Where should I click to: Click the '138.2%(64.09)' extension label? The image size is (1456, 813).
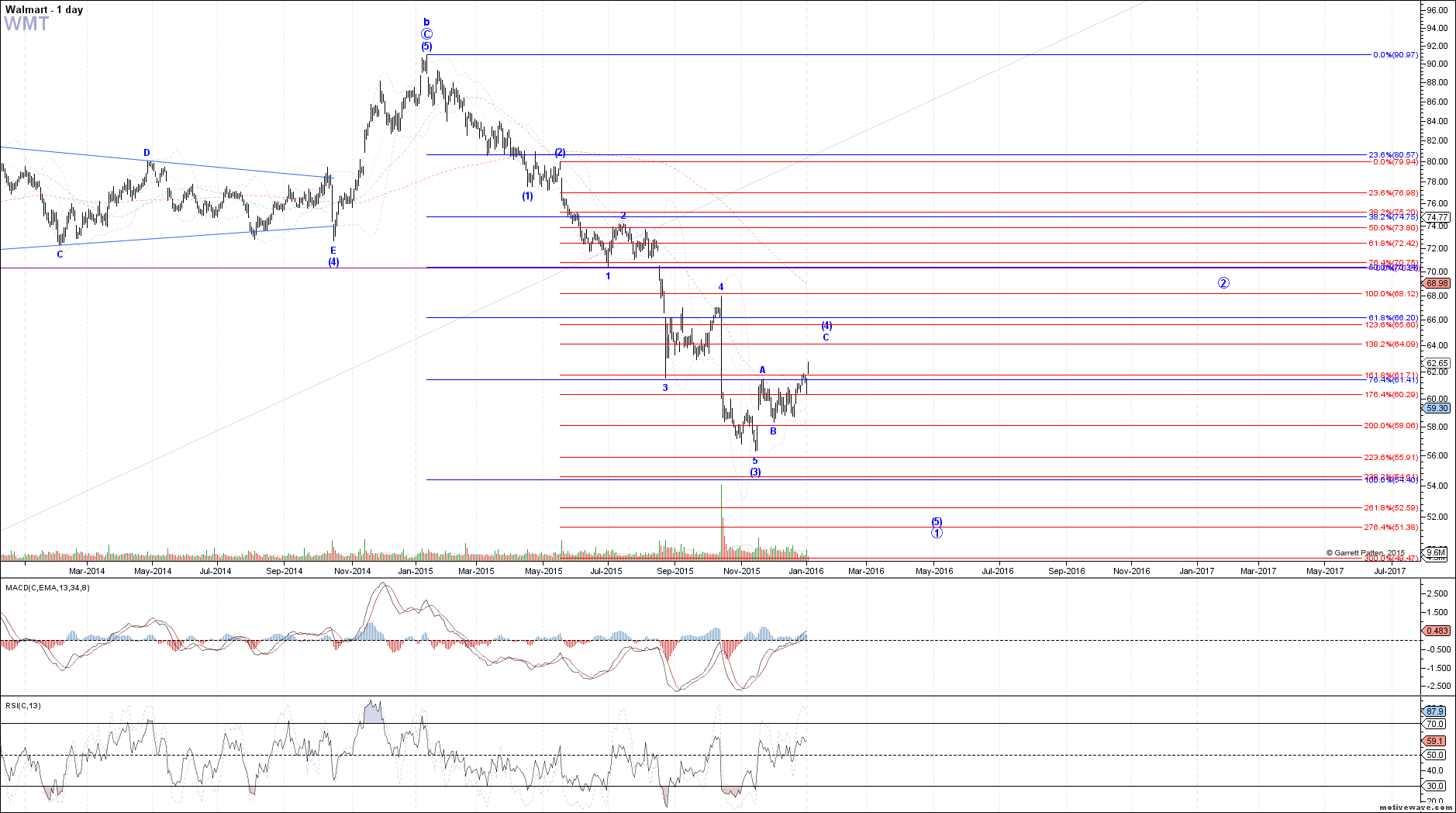click(1392, 344)
